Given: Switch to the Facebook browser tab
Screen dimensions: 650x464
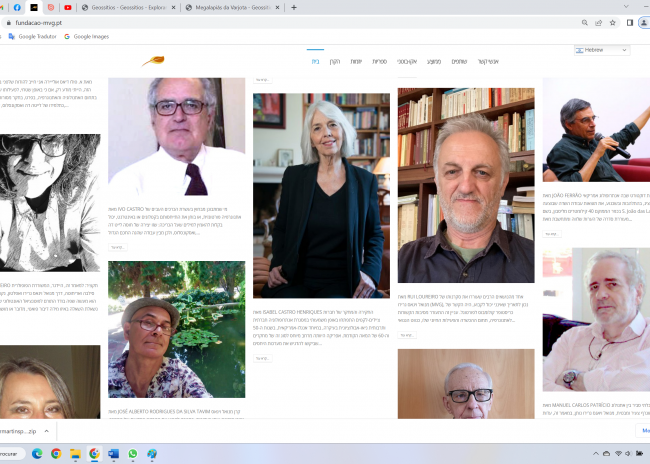Looking at the screenshot, I should click(x=17, y=7).
